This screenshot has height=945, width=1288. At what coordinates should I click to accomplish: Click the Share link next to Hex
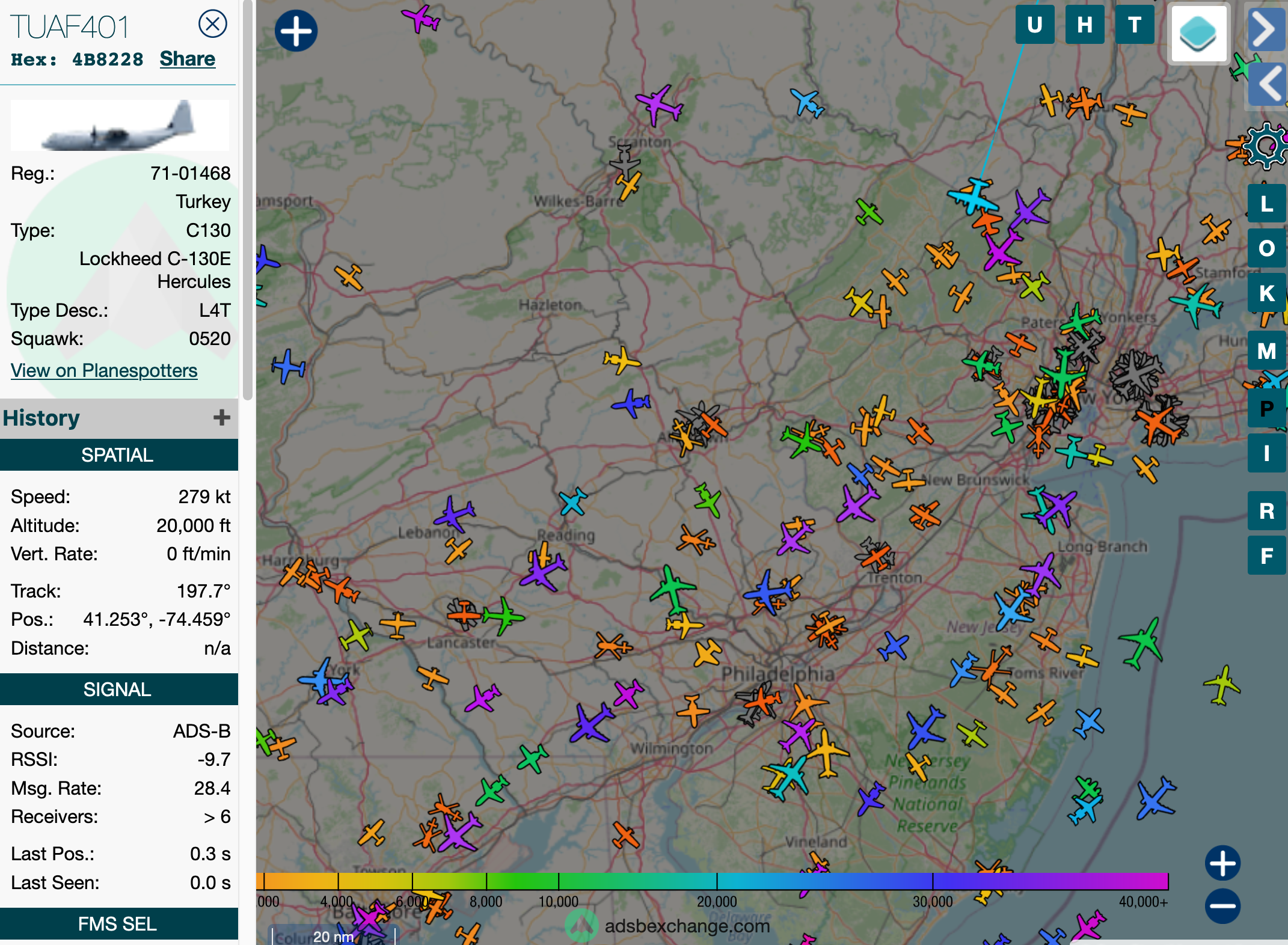pos(187,59)
